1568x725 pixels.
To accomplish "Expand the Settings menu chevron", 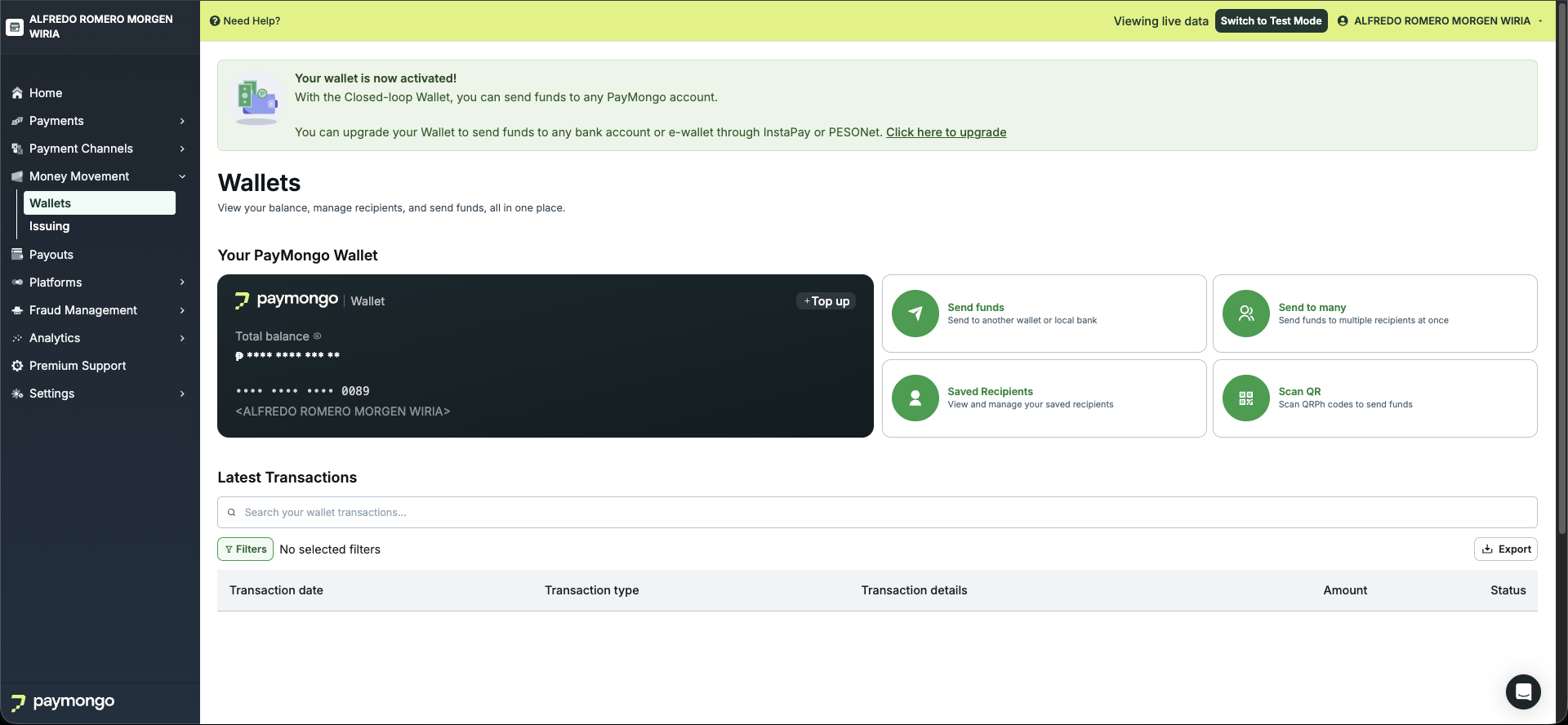I will pyautogui.click(x=182, y=394).
